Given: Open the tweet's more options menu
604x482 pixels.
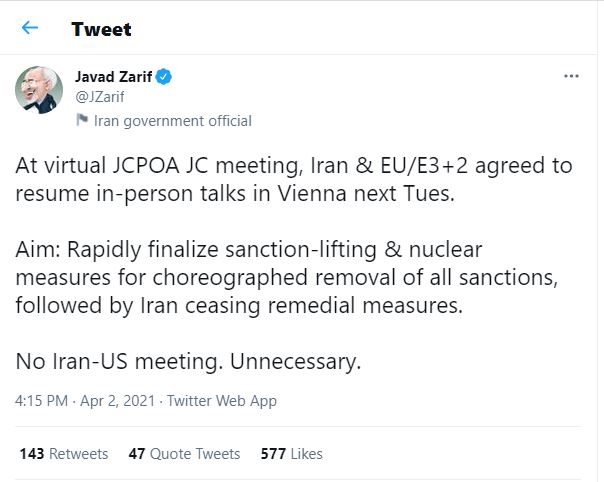Looking at the screenshot, I should pyautogui.click(x=571, y=76).
